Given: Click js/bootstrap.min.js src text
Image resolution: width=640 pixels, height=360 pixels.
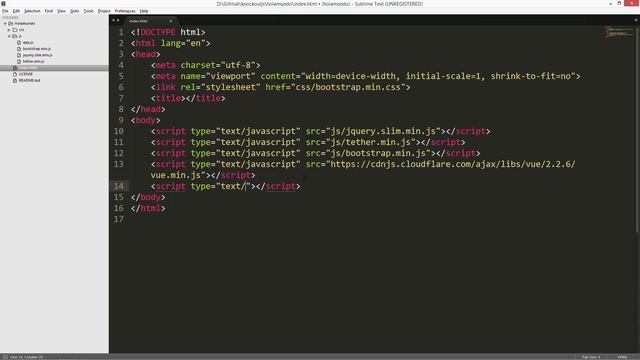Looking at the screenshot, I should click(378, 153).
